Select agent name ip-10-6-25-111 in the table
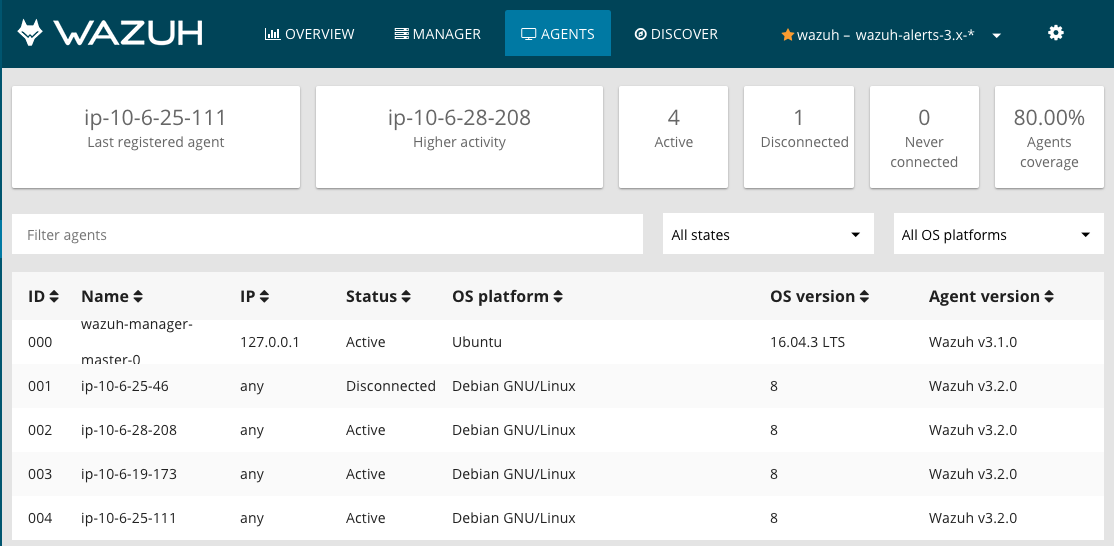 128,518
